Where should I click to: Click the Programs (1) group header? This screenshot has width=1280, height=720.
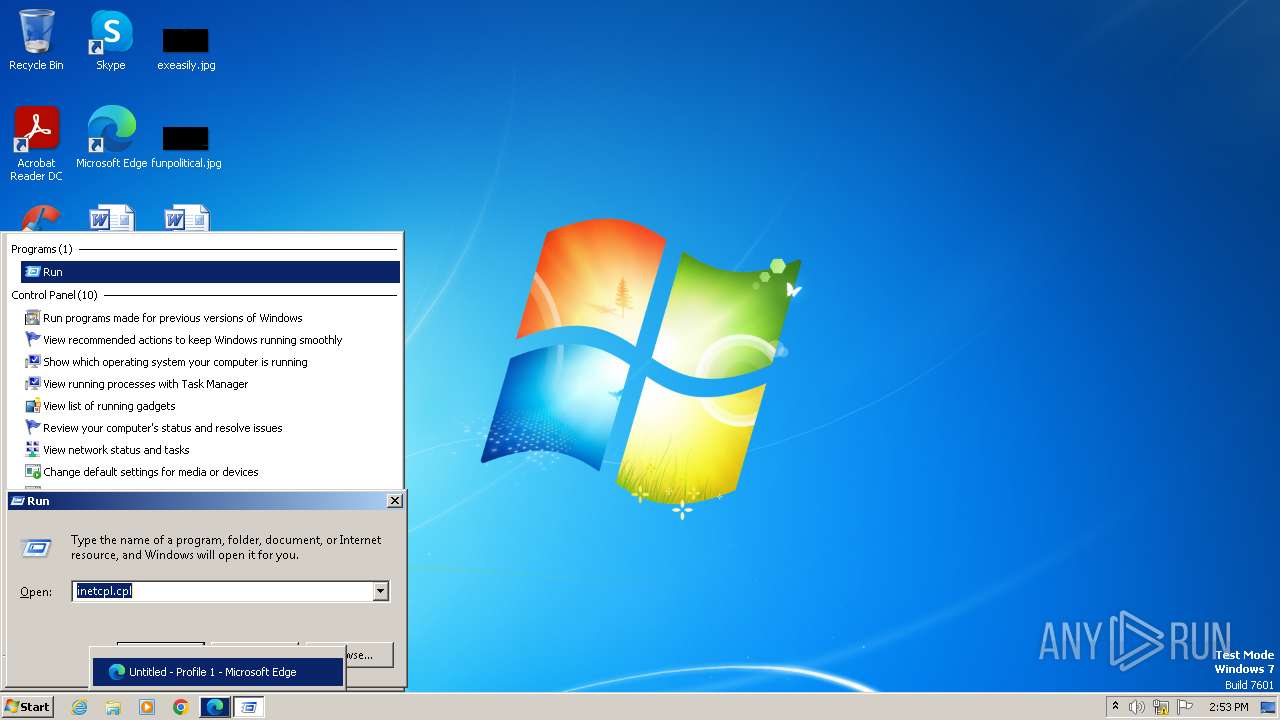click(x=42, y=249)
